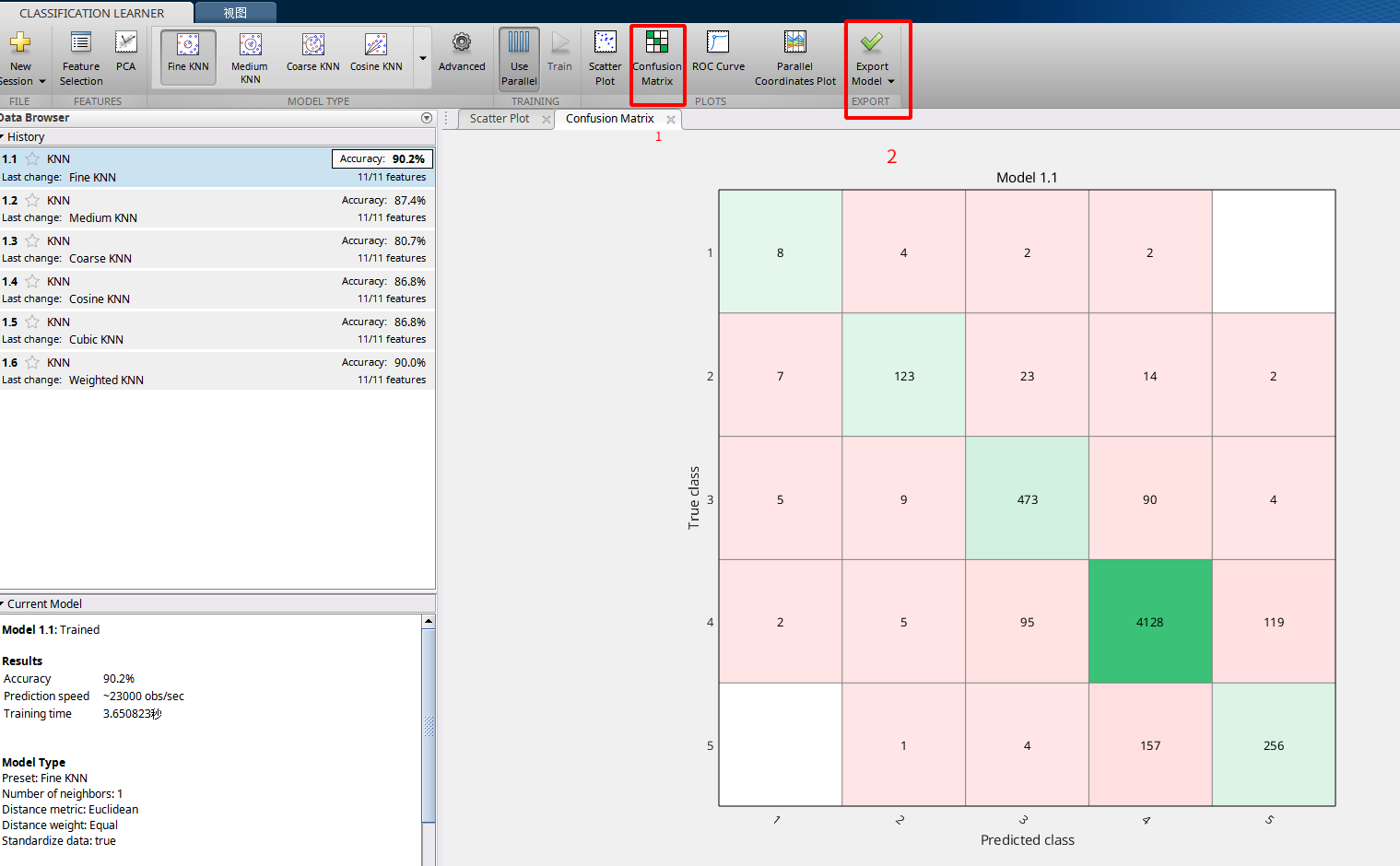Open the Advanced training options
This screenshot has height=866, width=1400.
[x=461, y=56]
